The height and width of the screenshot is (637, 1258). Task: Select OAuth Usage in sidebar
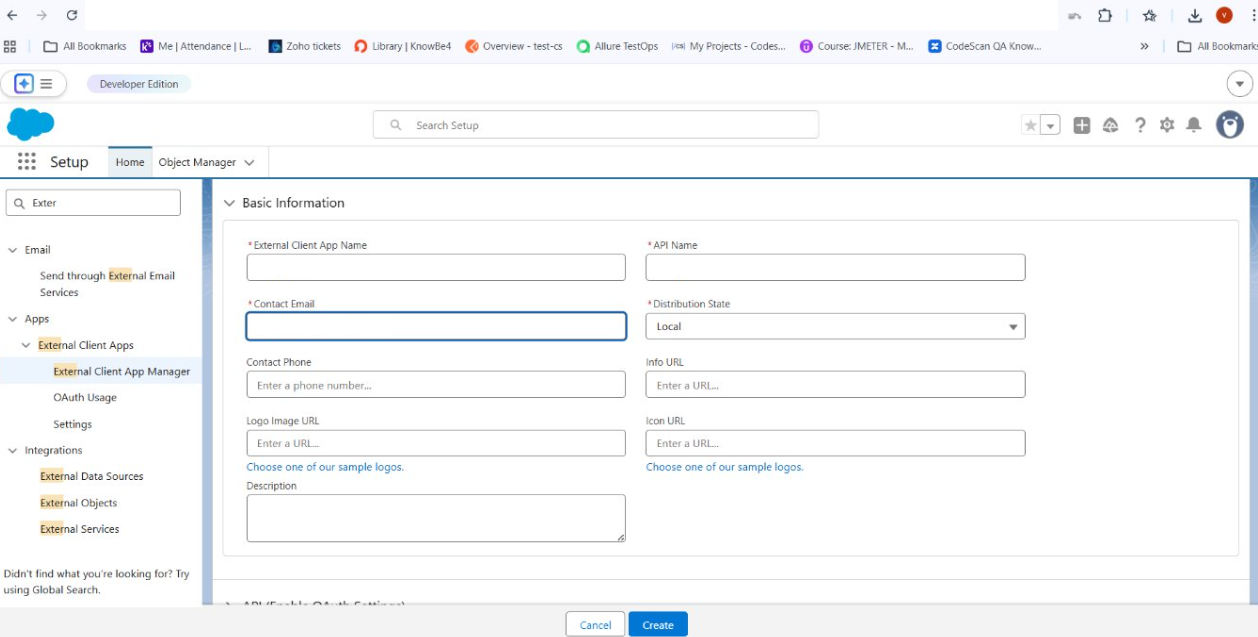(85, 398)
